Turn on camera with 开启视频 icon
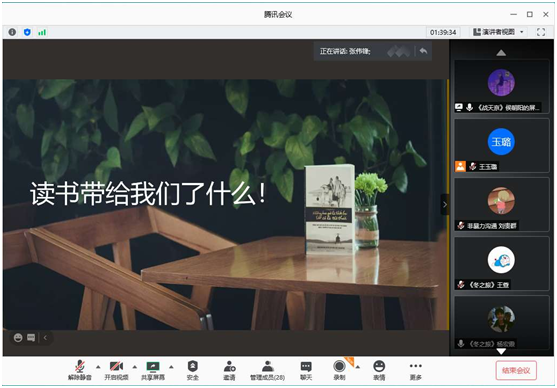 (x=116, y=366)
